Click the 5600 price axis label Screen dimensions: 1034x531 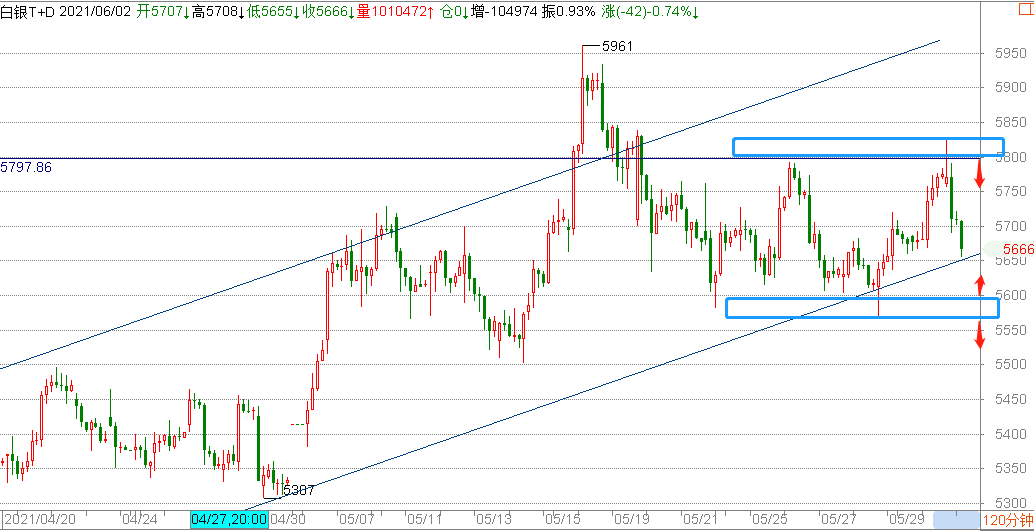click(x=1010, y=295)
